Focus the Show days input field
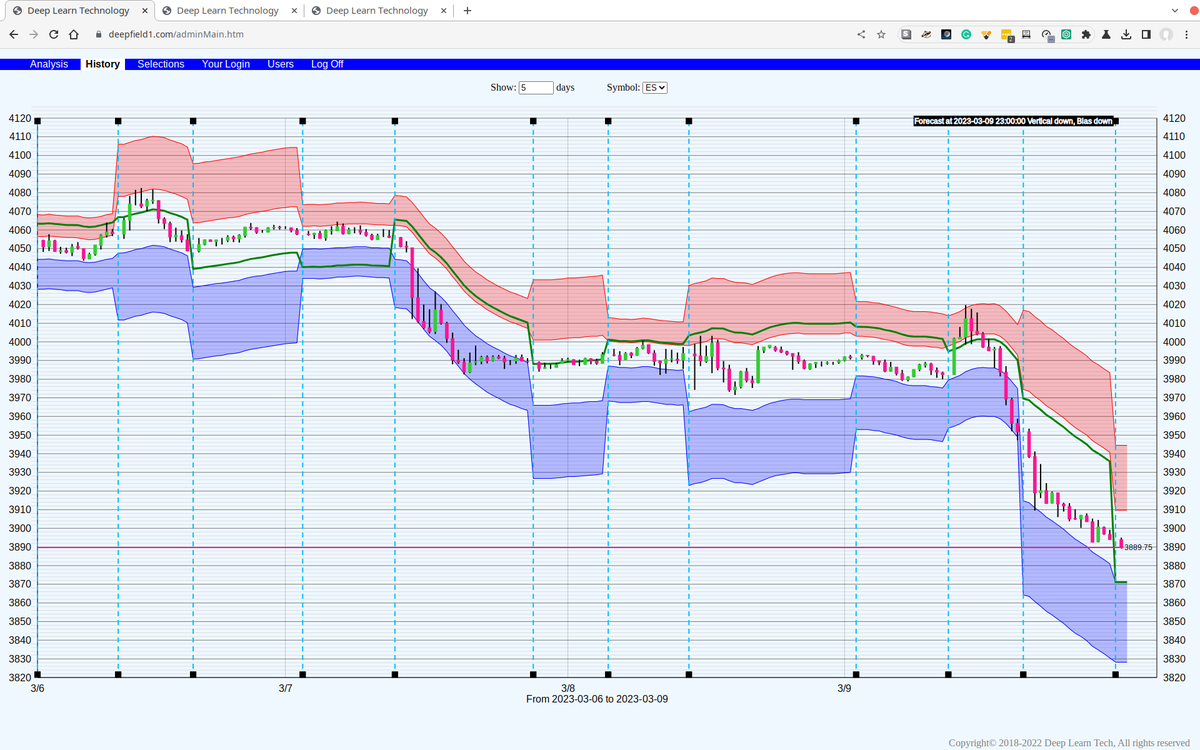The width and height of the screenshot is (1200, 750). point(536,88)
